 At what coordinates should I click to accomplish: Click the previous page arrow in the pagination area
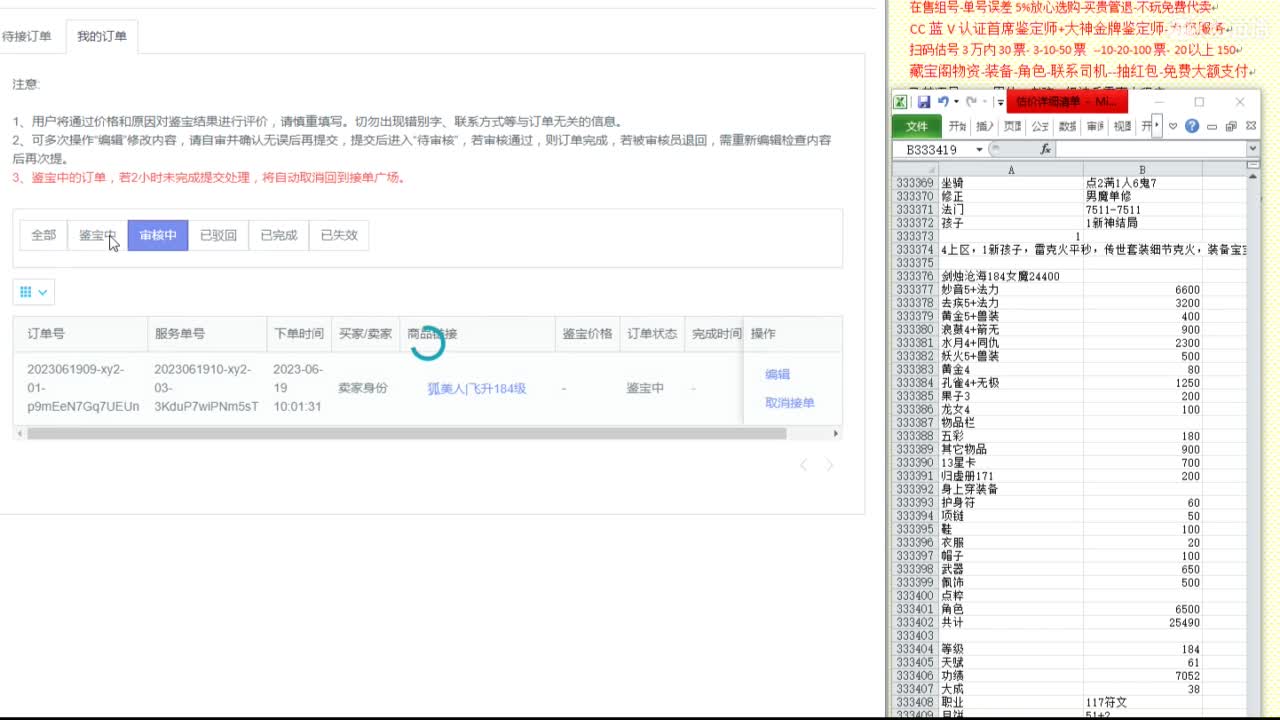pos(805,464)
